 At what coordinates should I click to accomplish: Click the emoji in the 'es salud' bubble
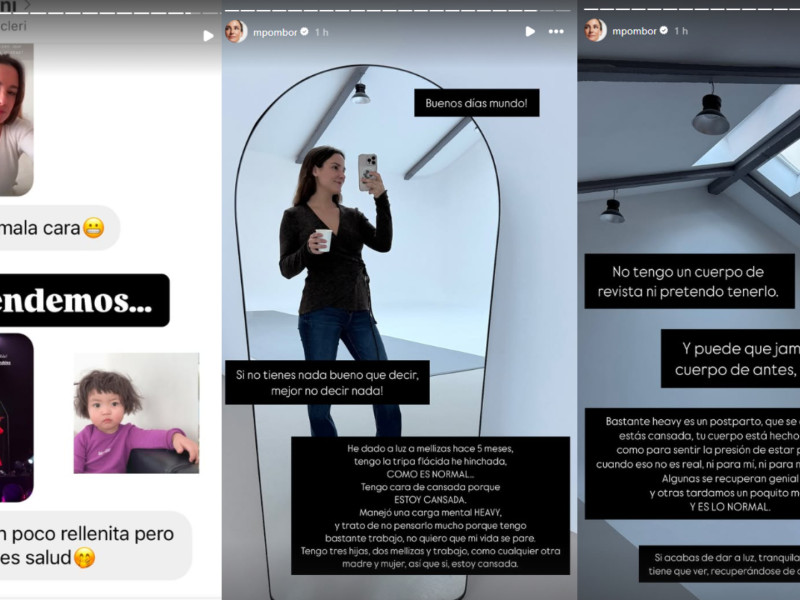(x=85, y=558)
